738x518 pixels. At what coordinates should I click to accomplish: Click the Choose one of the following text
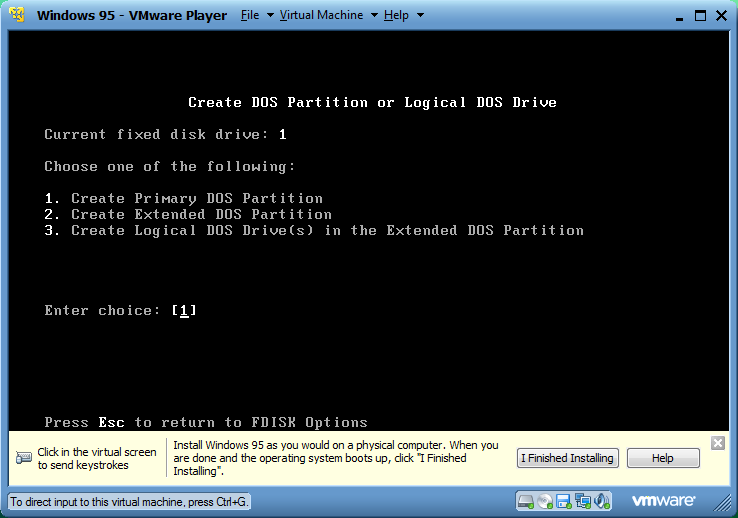point(169,167)
